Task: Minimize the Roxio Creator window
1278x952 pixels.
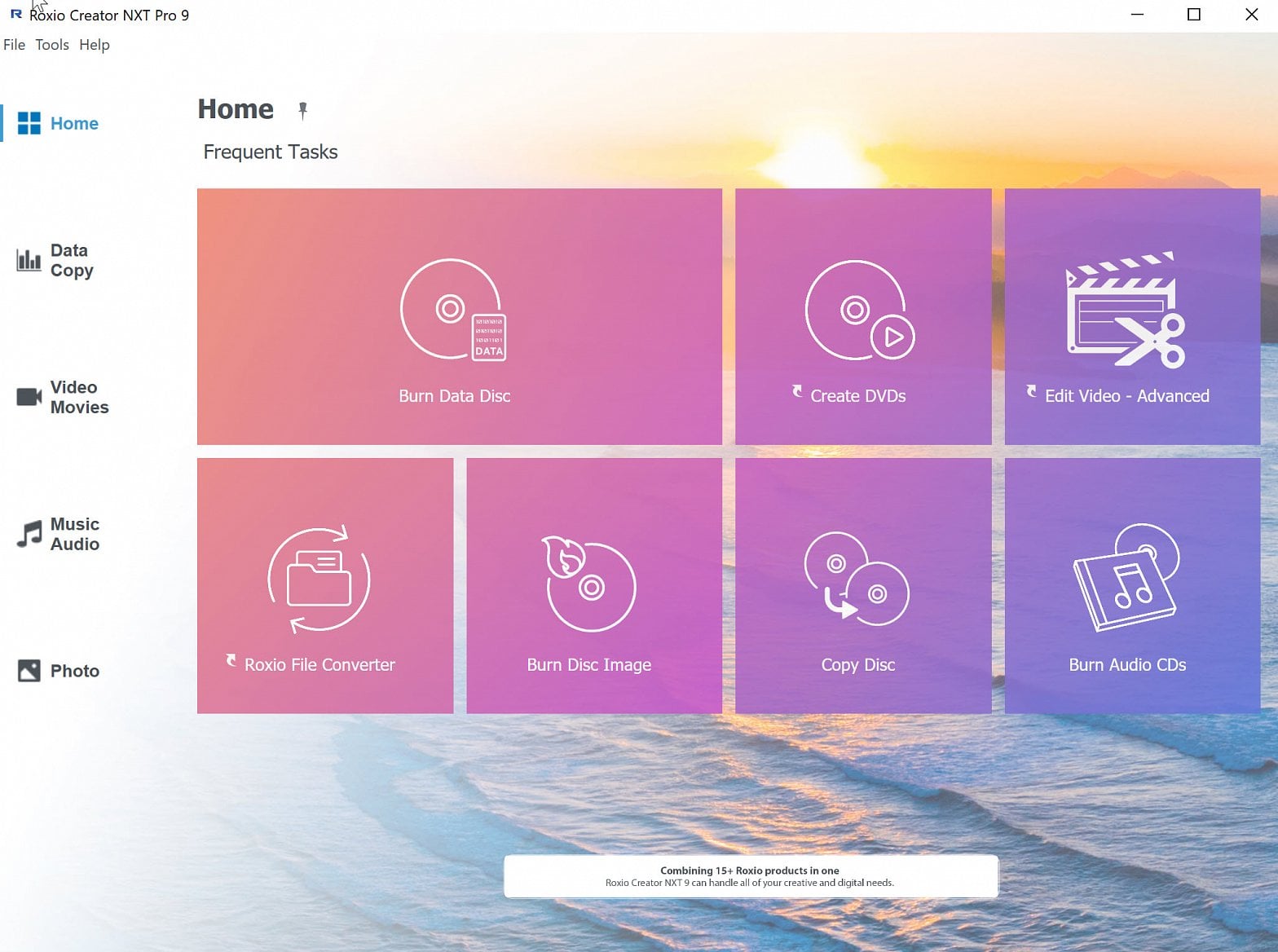Action: (1137, 15)
